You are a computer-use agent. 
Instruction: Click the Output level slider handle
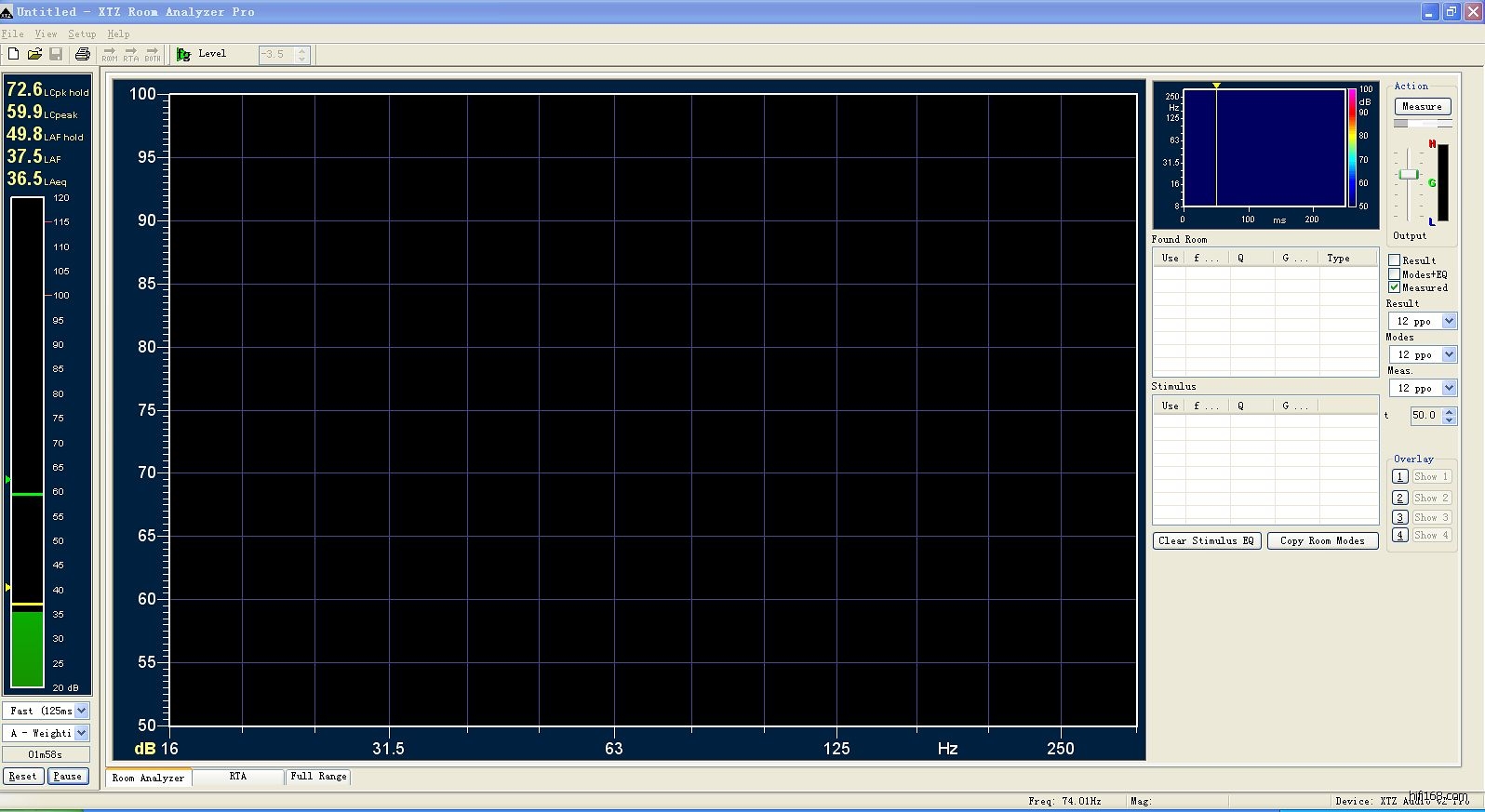(x=1409, y=175)
